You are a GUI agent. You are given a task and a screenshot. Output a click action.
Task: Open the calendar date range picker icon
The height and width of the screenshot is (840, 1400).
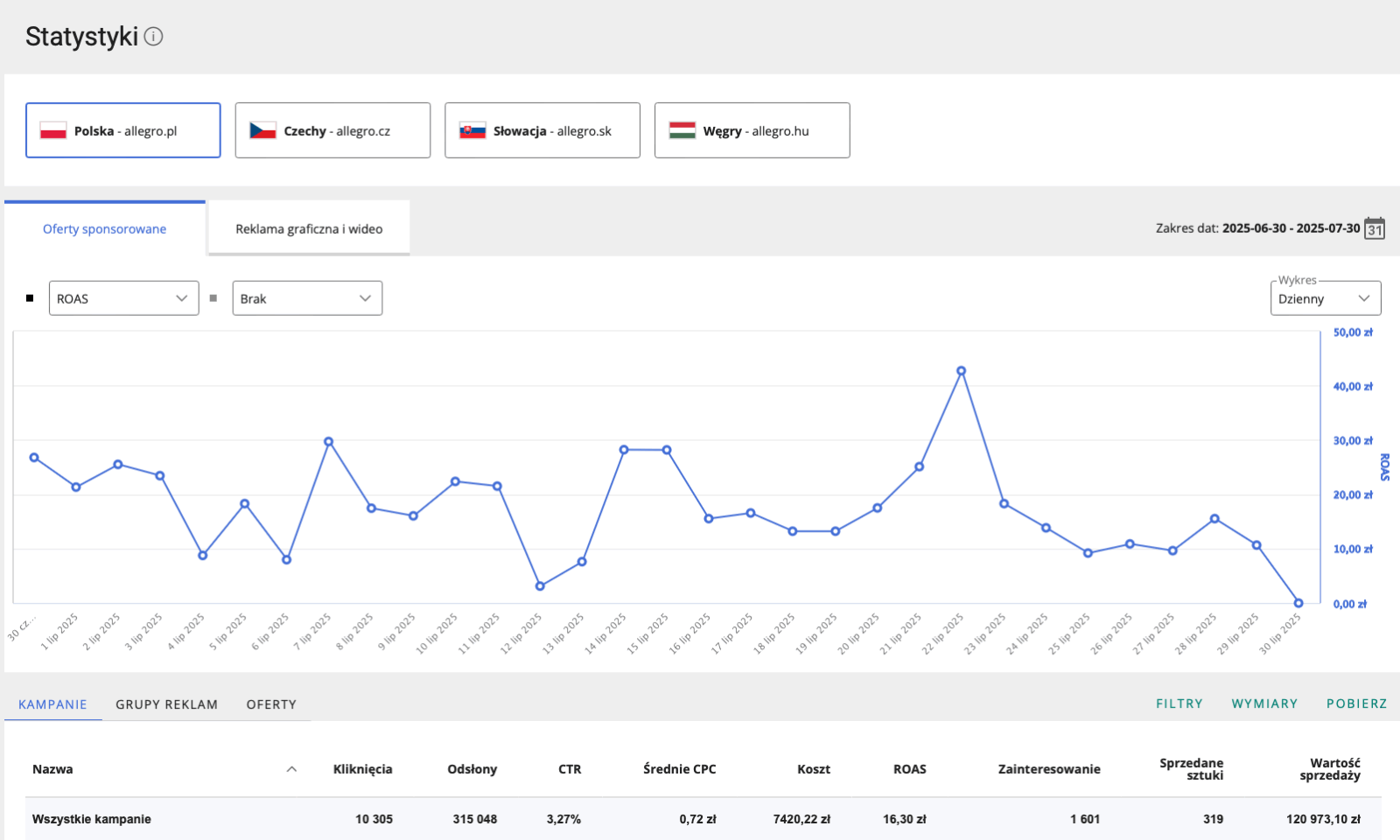tap(1375, 228)
